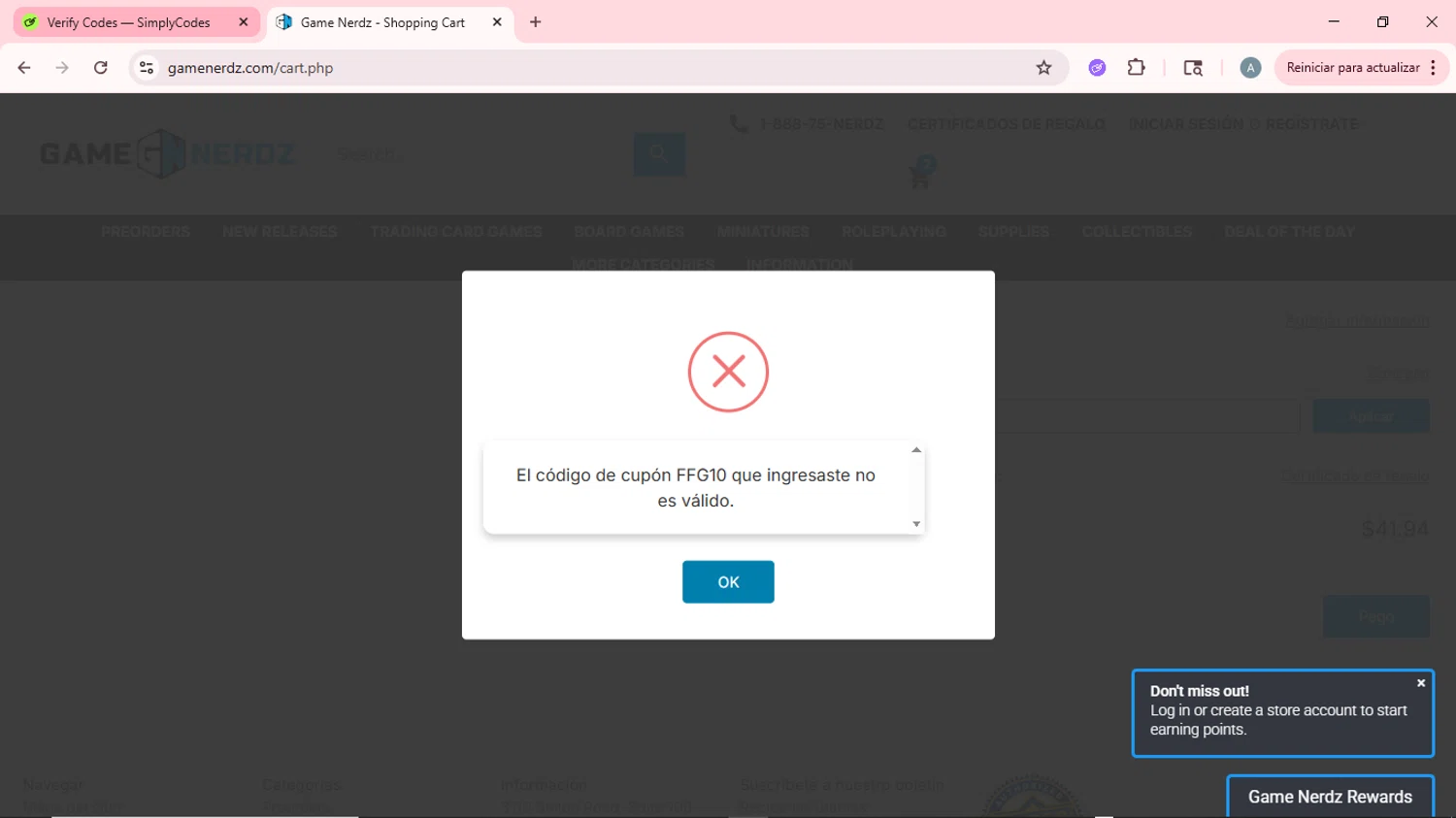Screen dimensions: 1456x818
Task: Open Chrome three-dot menu
Action: (x=1434, y=68)
